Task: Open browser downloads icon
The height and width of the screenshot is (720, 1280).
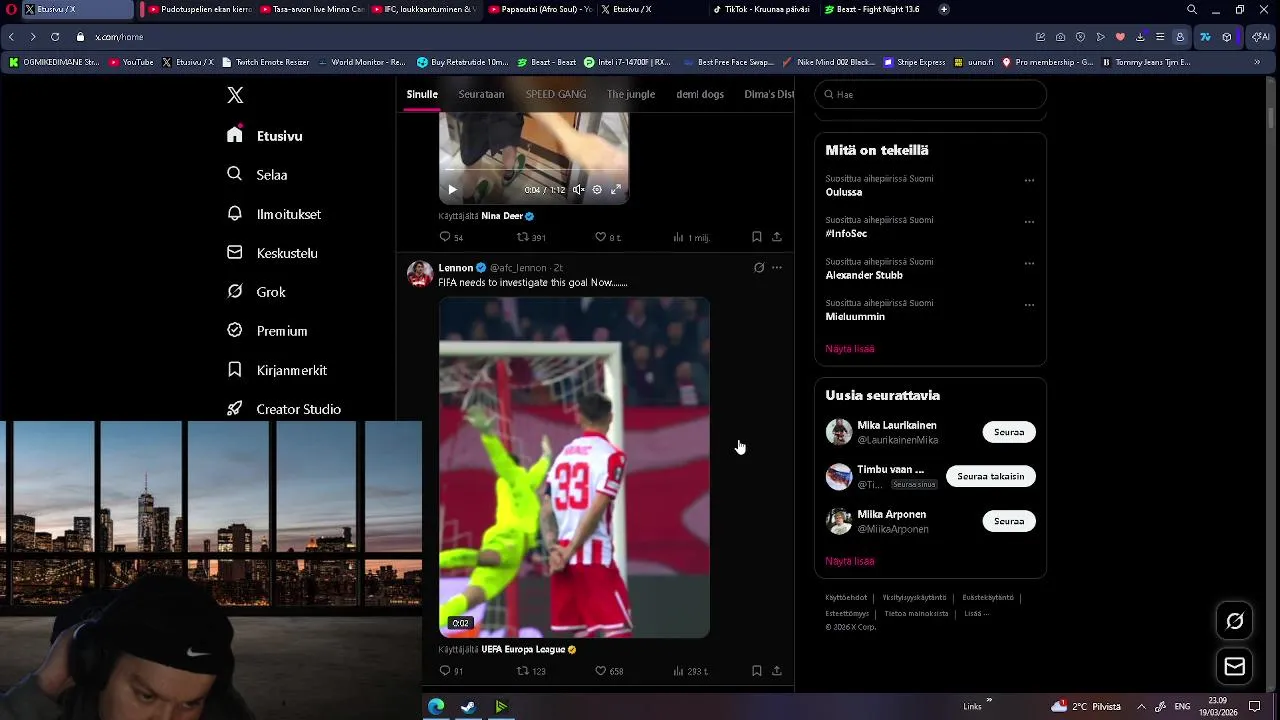Action: [1140, 37]
